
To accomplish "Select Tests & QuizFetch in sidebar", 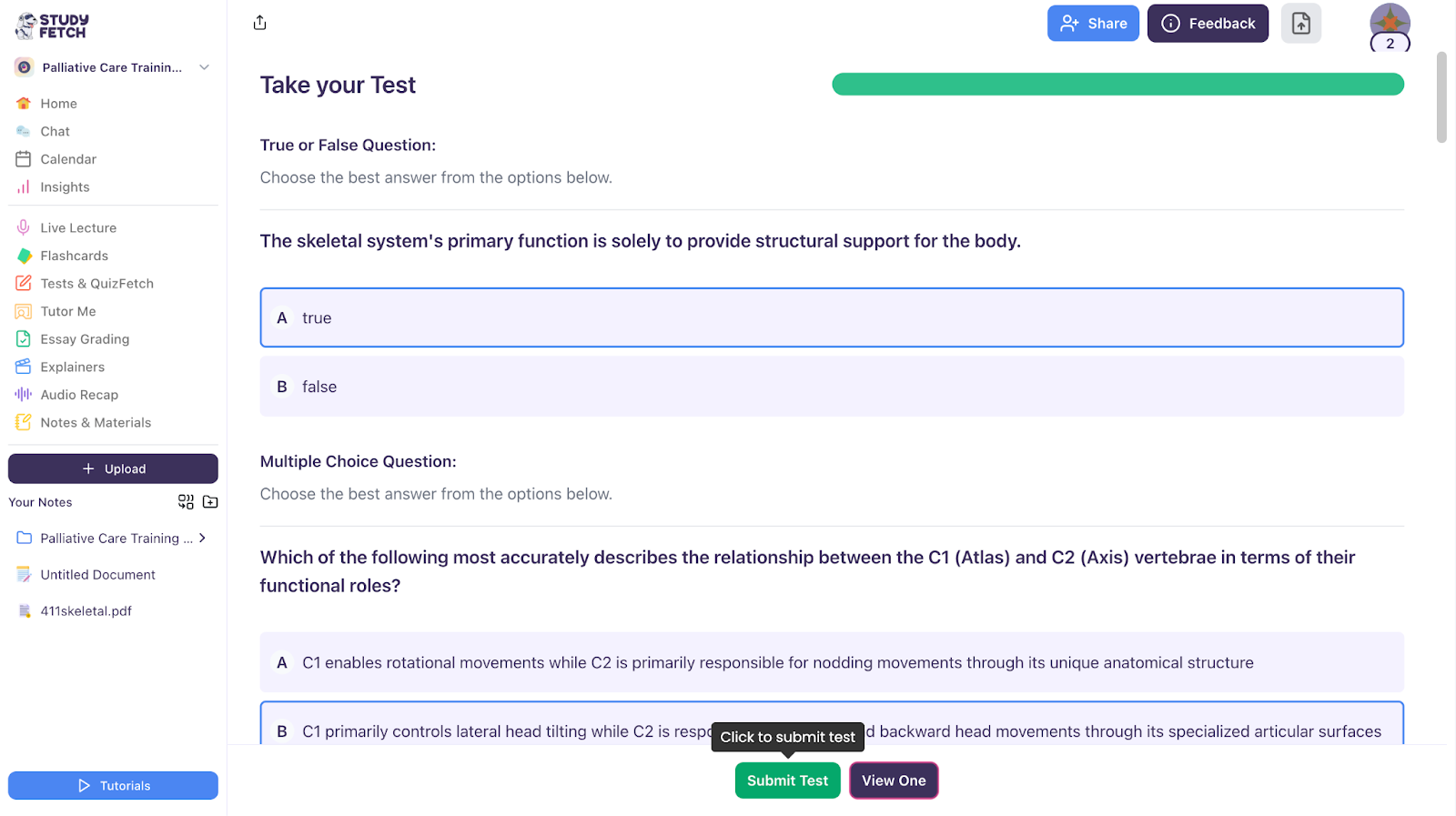I will pos(96,283).
